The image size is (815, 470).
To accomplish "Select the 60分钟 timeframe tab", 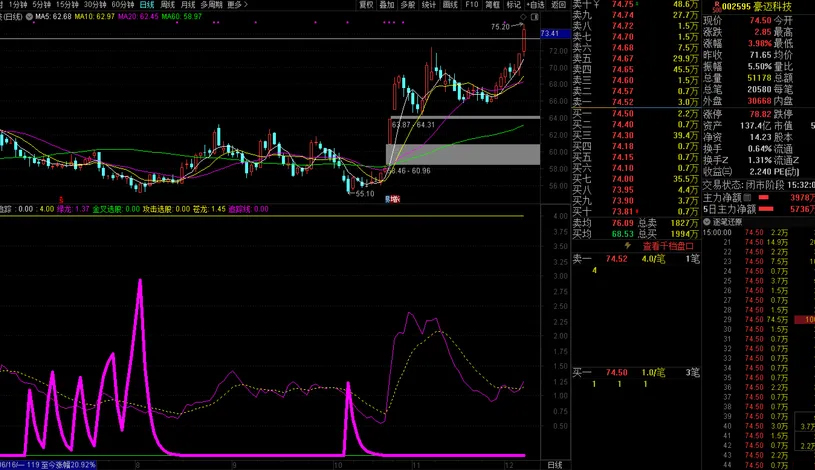I will 122,5.
